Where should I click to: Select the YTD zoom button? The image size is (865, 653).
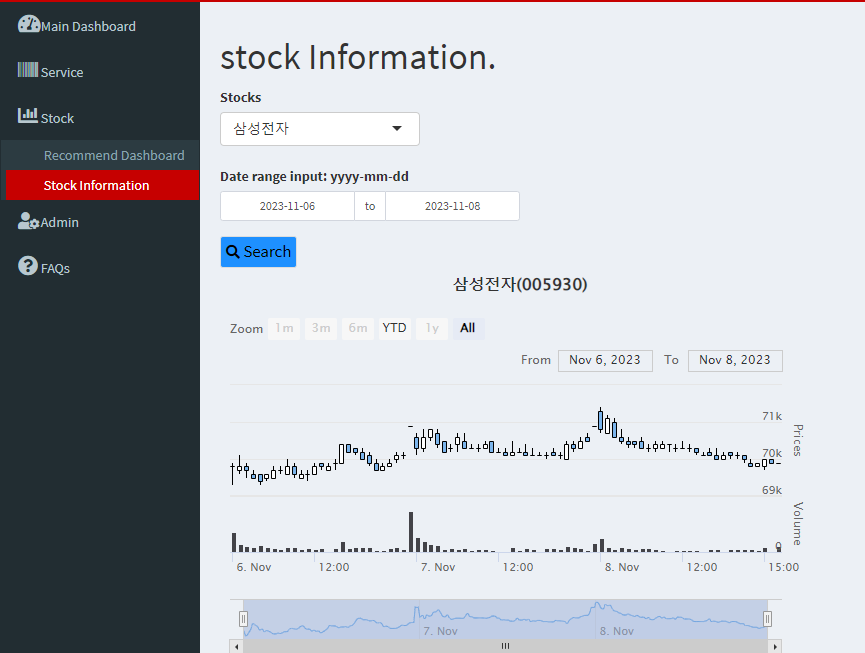click(394, 328)
